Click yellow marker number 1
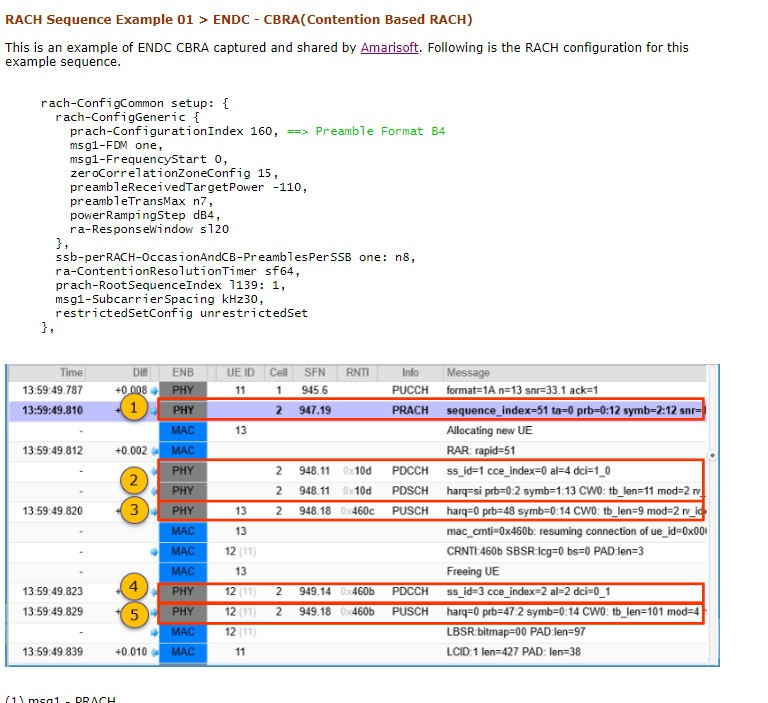The image size is (768, 703). [133, 408]
